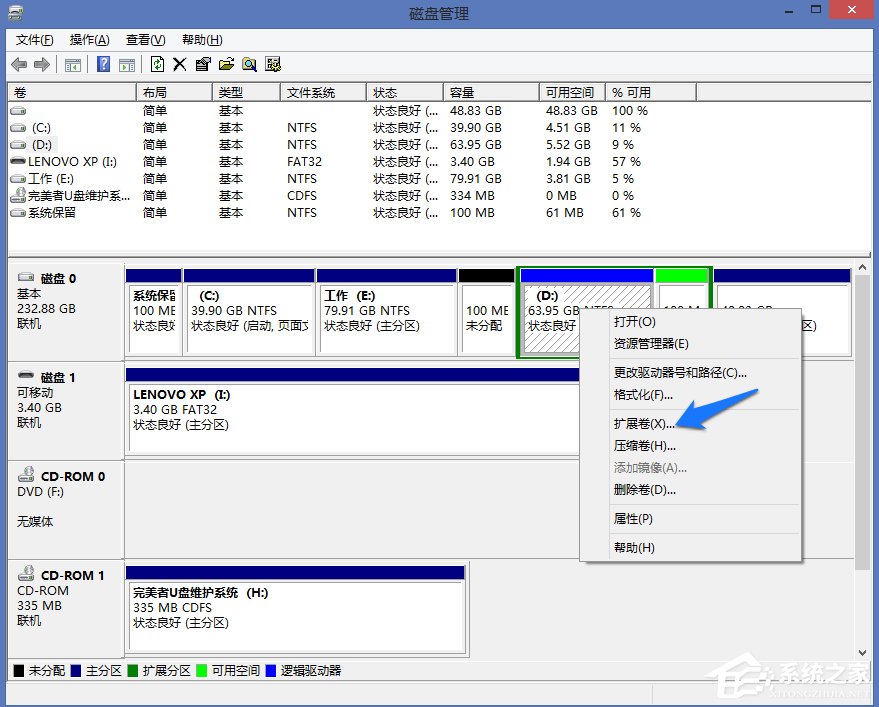Toggle the console tree pane visibility
879x707 pixels.
[x=73, y=64]
